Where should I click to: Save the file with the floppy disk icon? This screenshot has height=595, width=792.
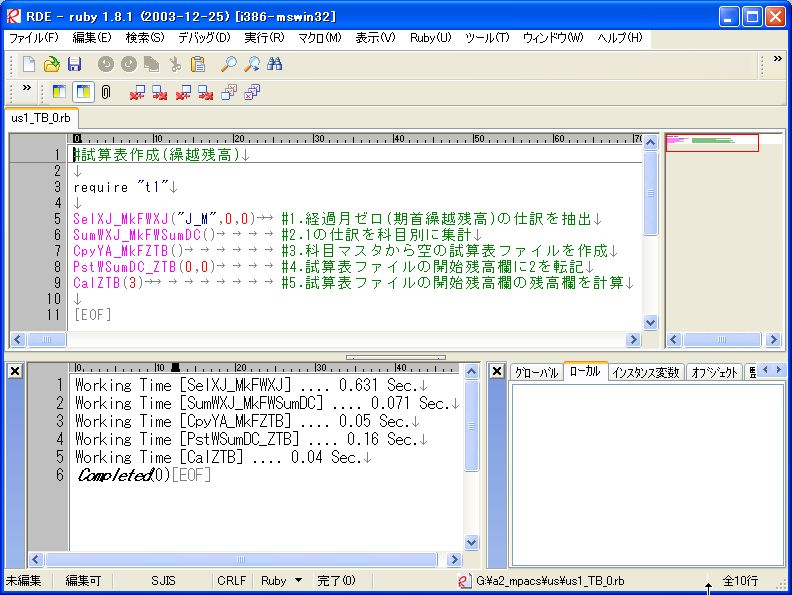click(74, 64)
